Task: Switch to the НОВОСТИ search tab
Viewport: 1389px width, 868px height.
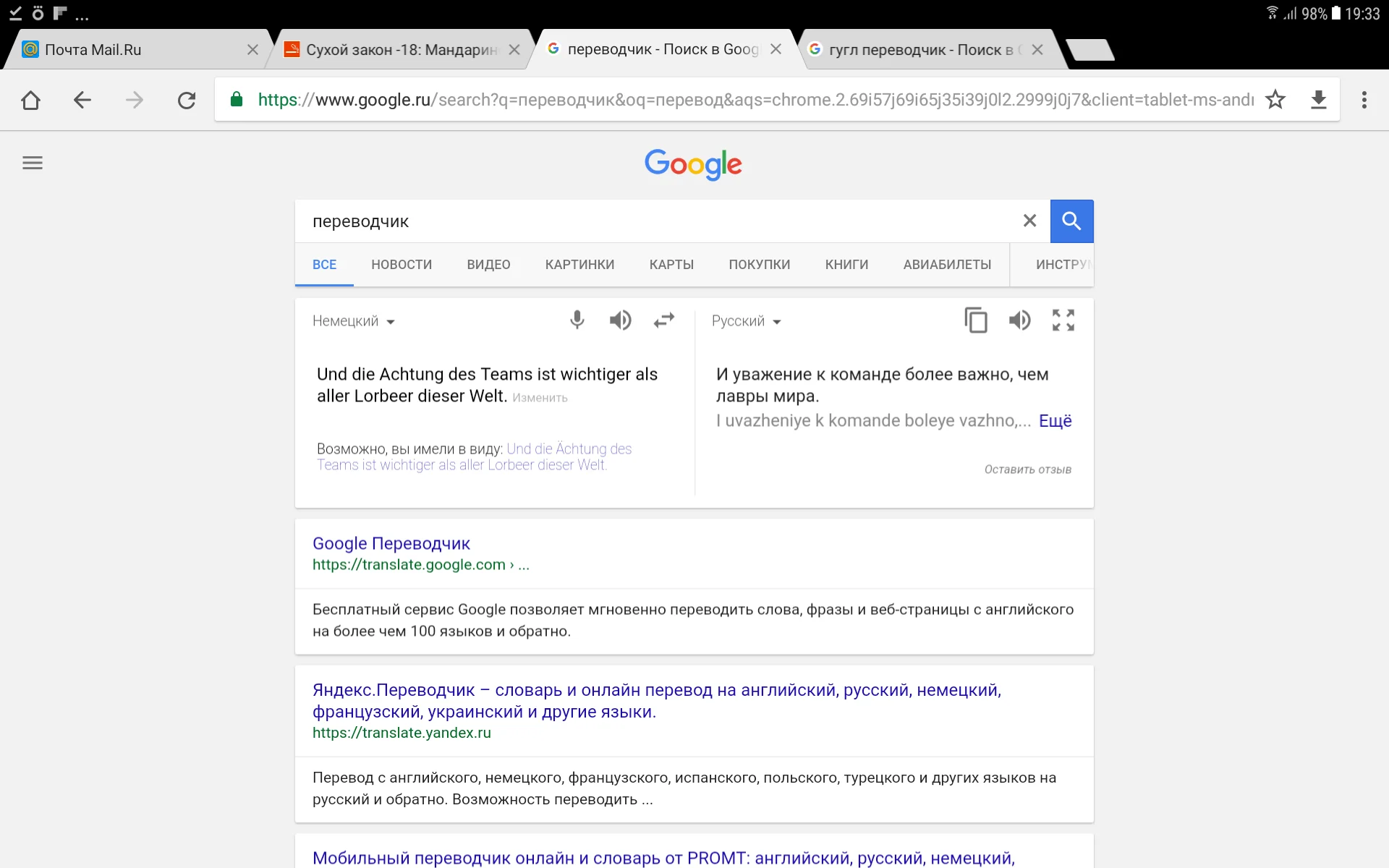Action: coord(402,265)
